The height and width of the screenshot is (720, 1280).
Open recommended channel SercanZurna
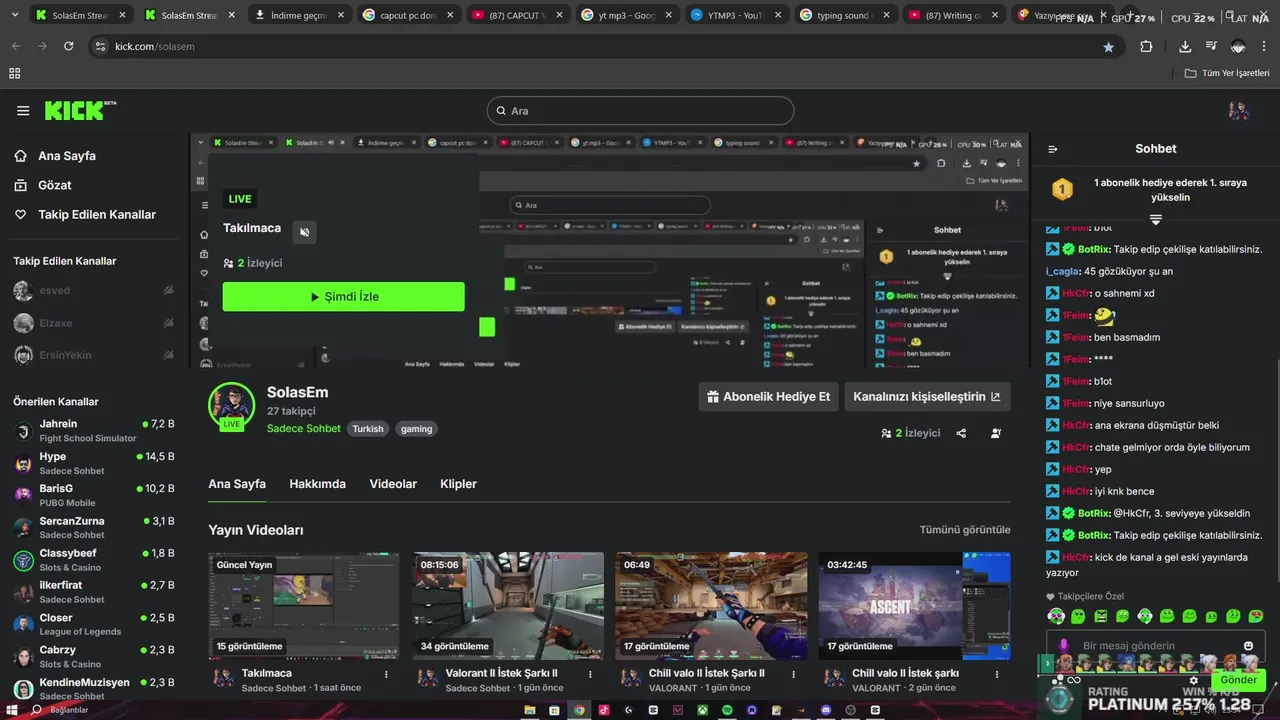coord(94,528)
